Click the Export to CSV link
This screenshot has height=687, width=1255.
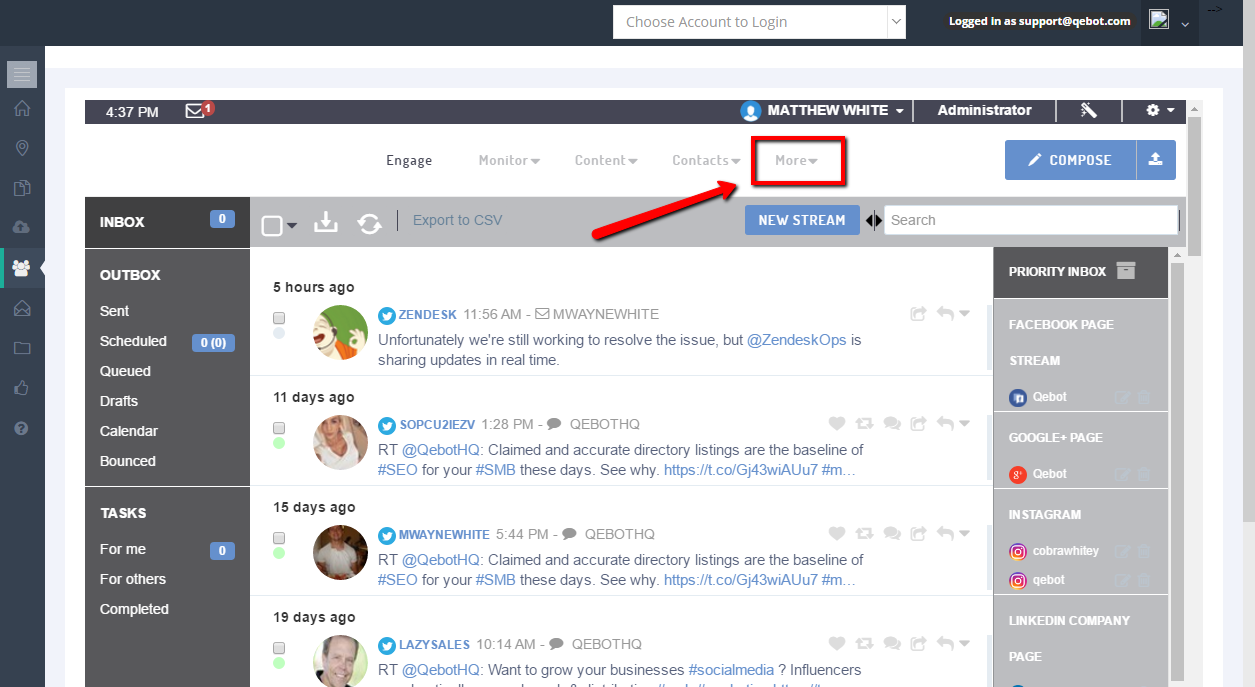[x=457, y=220]
